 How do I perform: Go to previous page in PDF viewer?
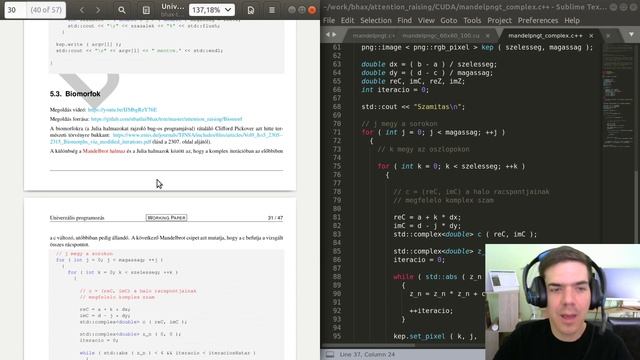point(82,10)
